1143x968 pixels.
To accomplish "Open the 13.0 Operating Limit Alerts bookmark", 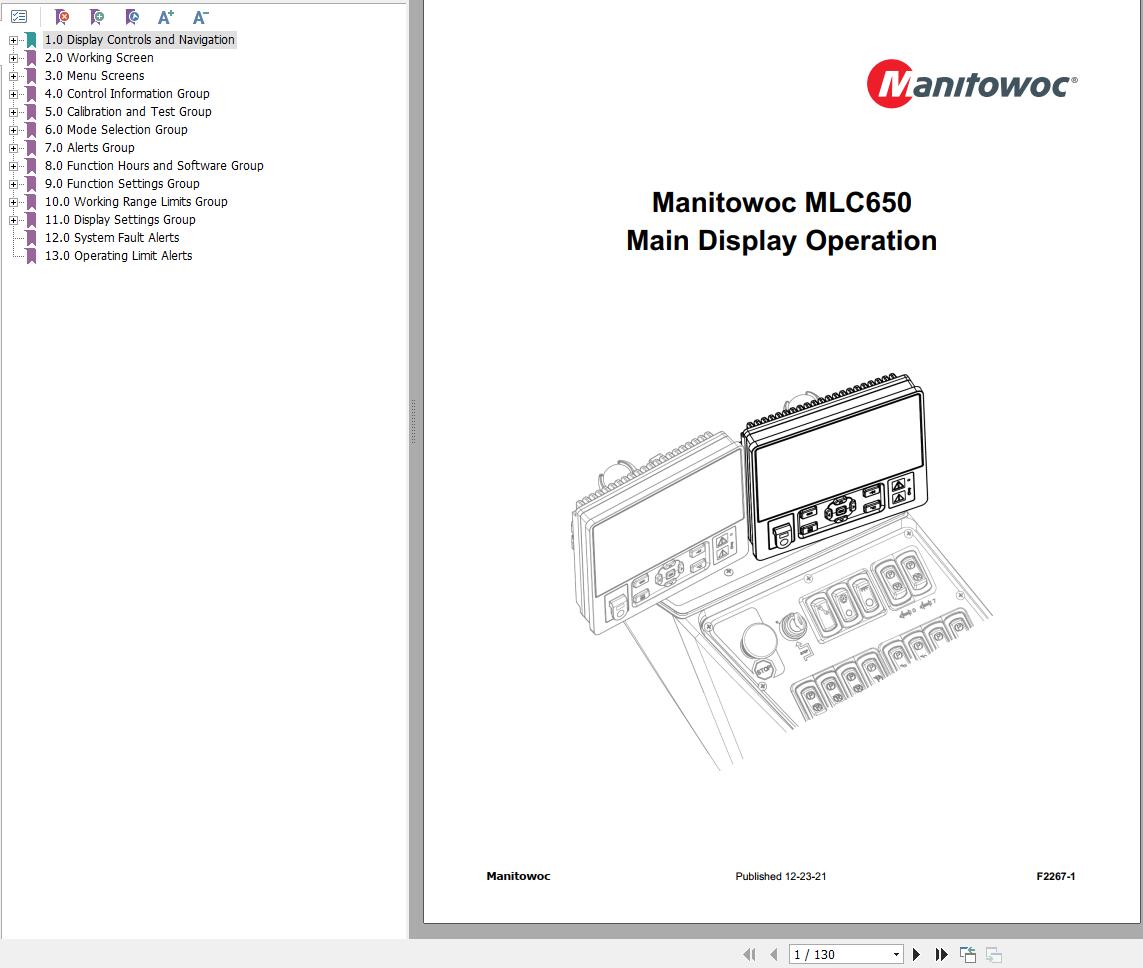I will pyautogui.click(x=120, y=255).
